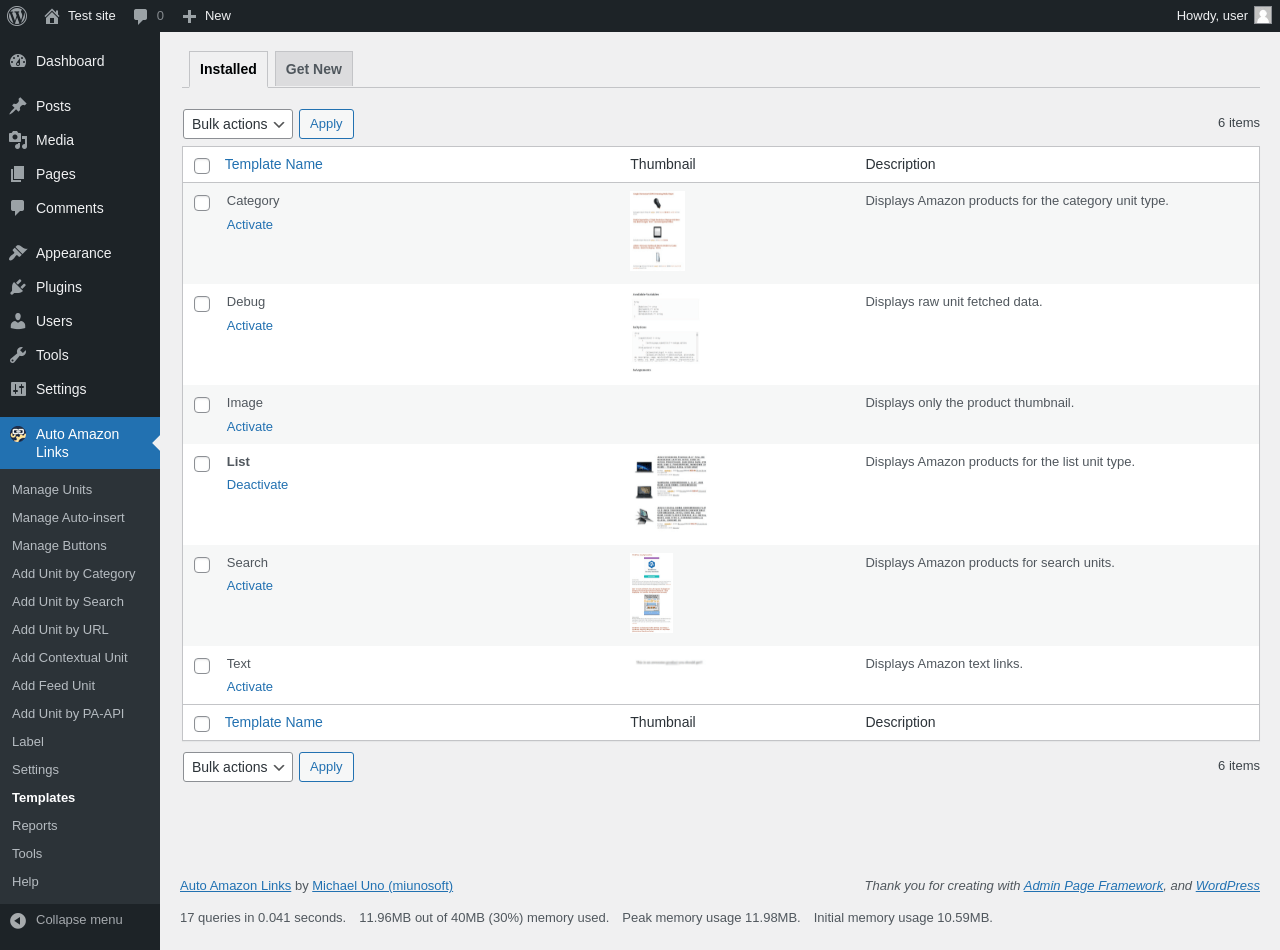
Task: Click the top Apply button
Action: point(326,124)
